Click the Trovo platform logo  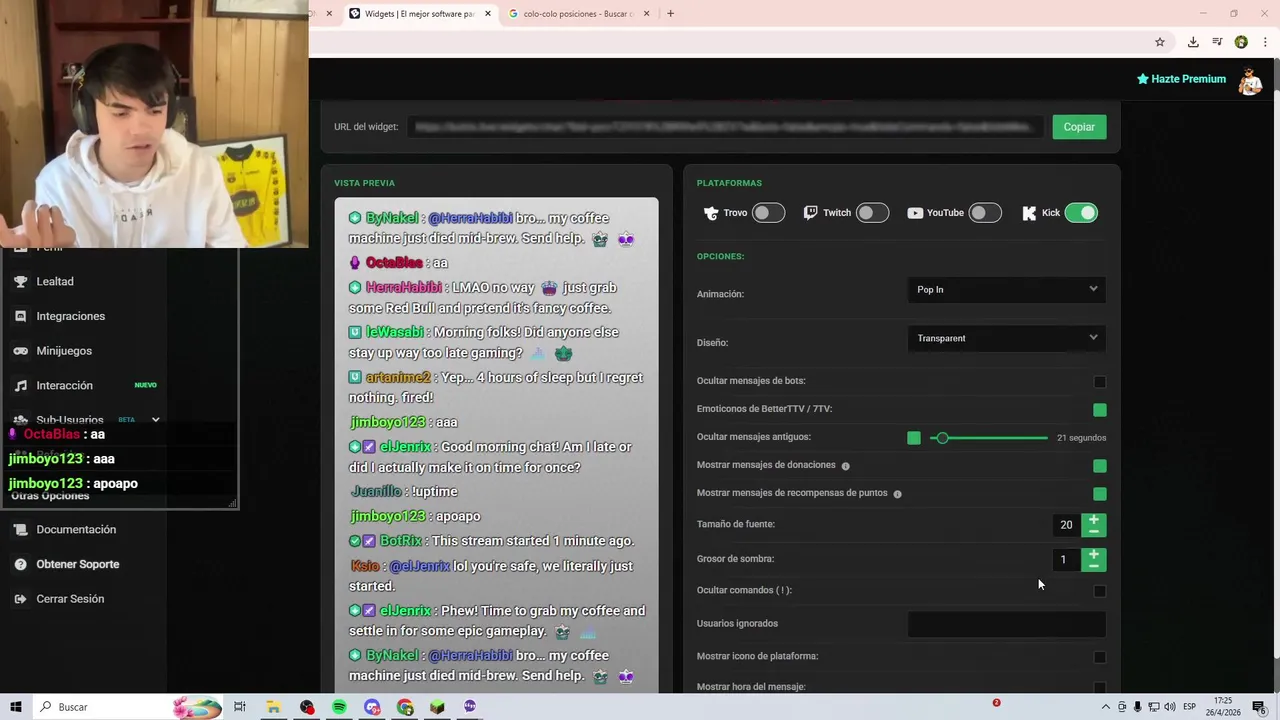(711, 213)
